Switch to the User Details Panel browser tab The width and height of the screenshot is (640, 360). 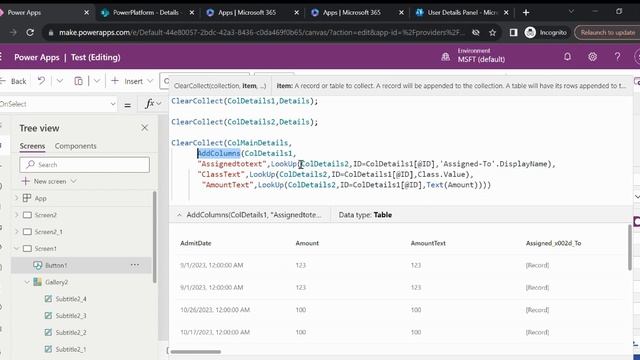462,13
